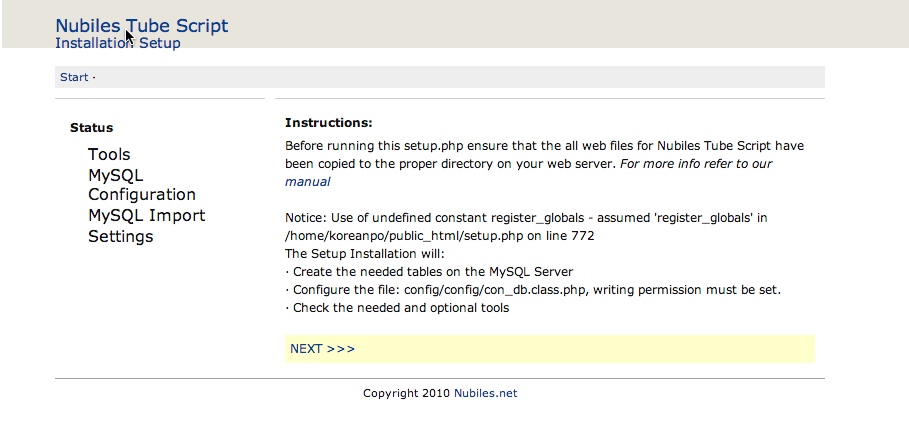The height and width of the screenshot is (438, 909).
Task: Select the MySQL status step
Action: (x=115, y=175)
